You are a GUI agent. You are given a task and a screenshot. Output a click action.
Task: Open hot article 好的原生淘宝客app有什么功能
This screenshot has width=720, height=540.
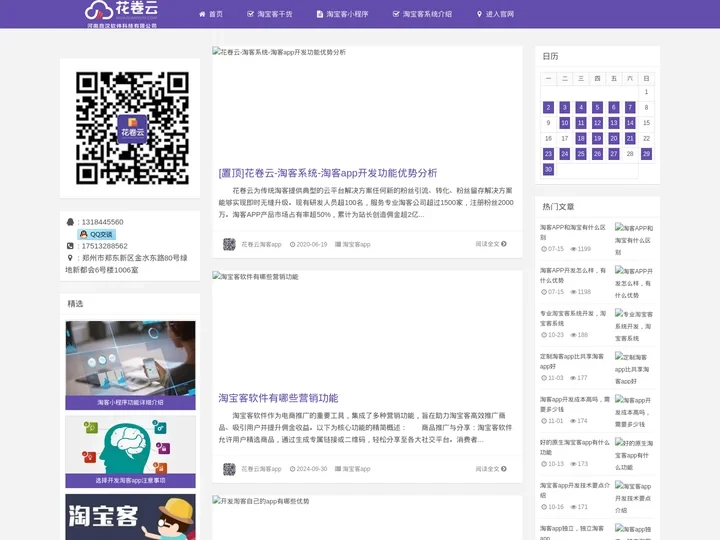(x=574, y=447)
